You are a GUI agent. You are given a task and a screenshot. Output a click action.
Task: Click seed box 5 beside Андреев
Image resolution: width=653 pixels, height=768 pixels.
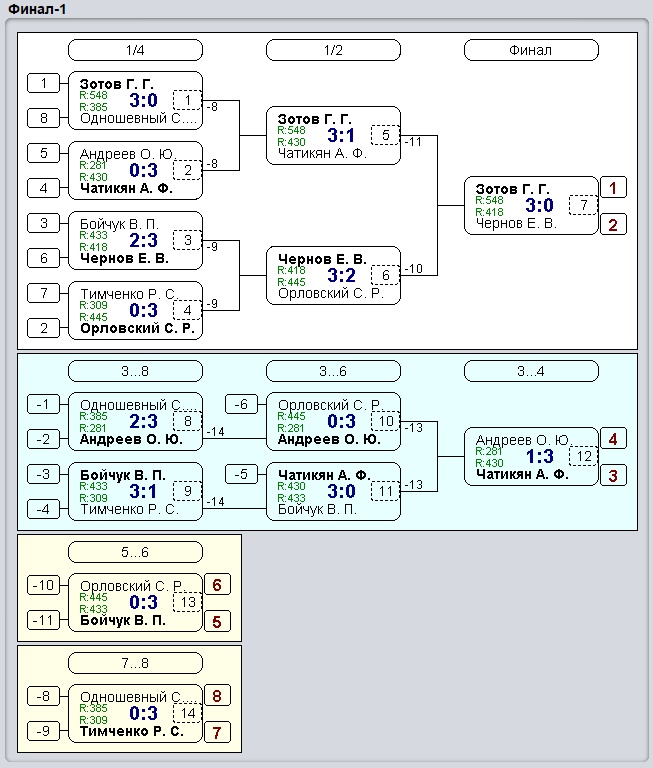click(x=44, y=153)
